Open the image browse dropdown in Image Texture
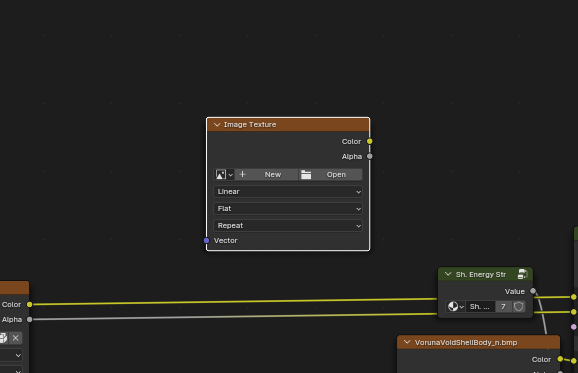This screenshot has height=373, width=578. 224,174
